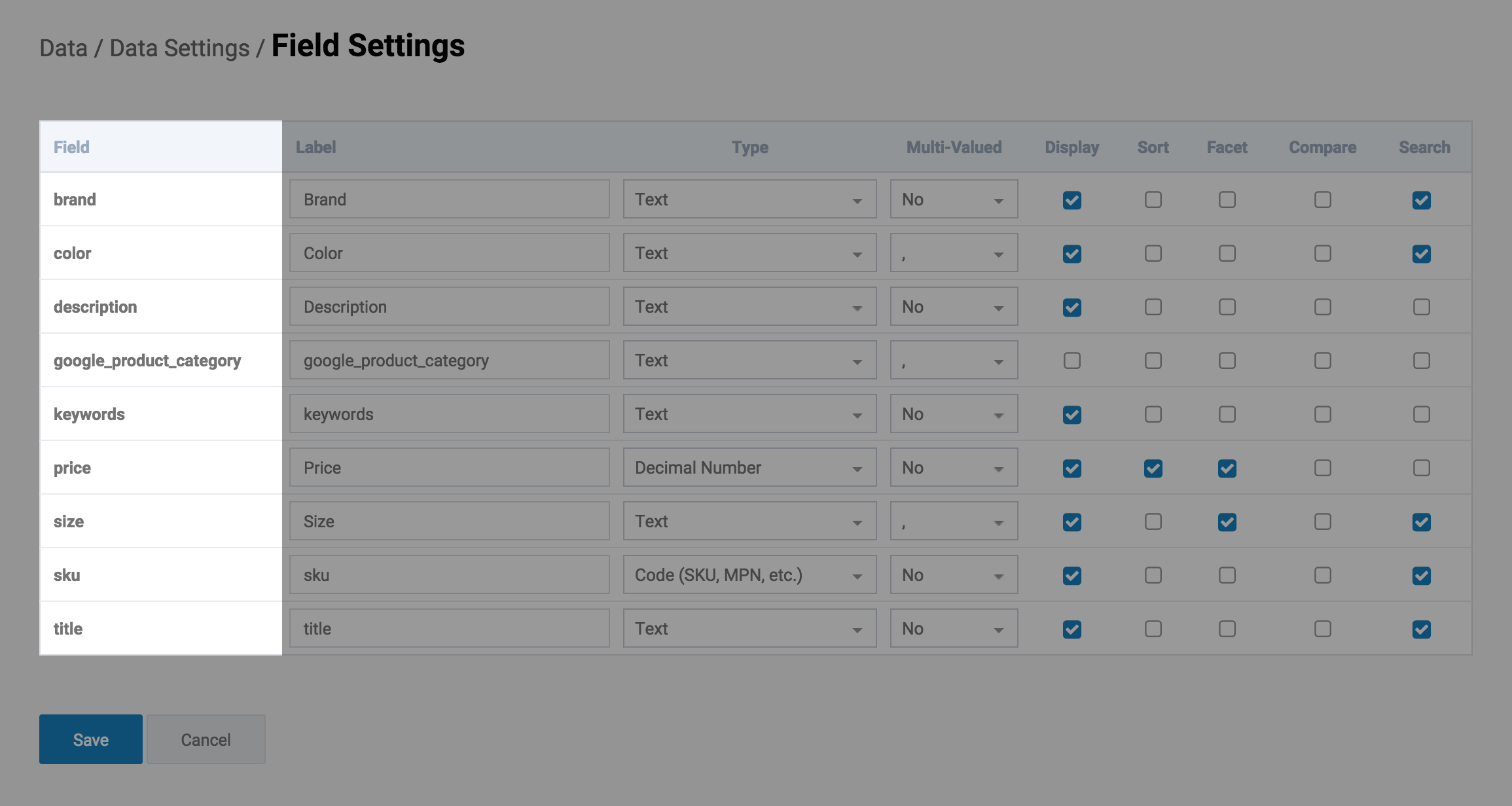Expand Multi-Valued dropdown for color
The image size is (1512, 806).
[953, 253]
